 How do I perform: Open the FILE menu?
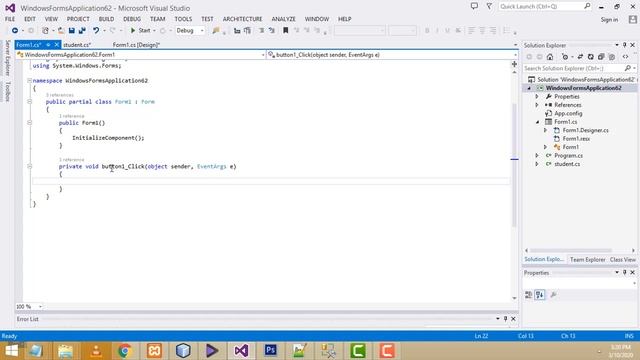10,19
